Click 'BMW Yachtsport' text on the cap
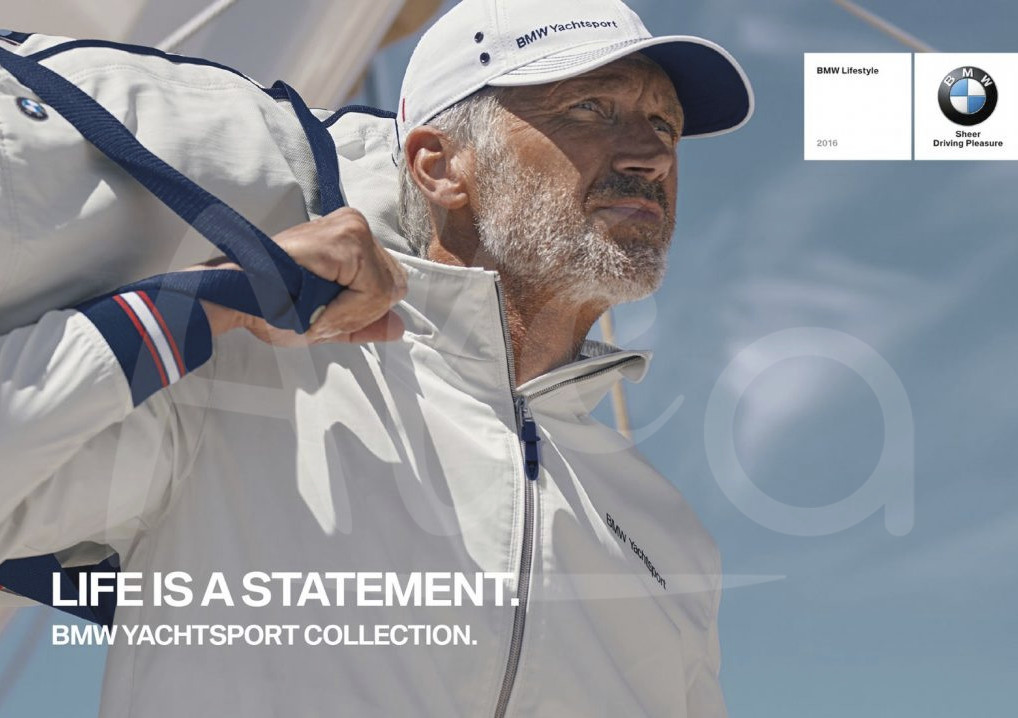Image resolution: width=1018 pixels, height=718 pixels. (566, 32)
